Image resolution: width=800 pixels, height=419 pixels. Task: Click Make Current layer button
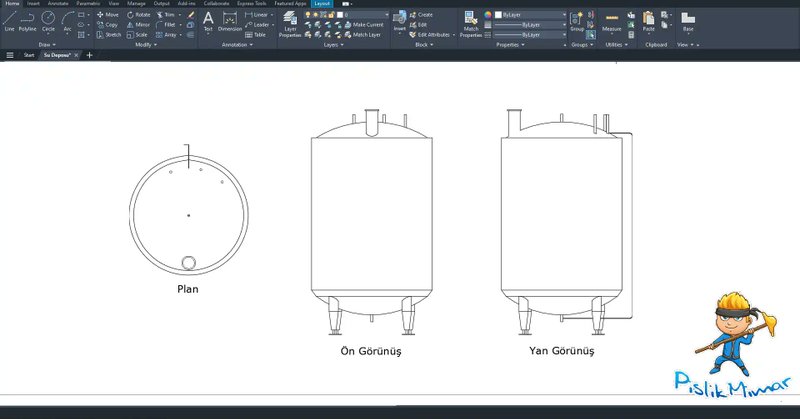[365, 24]
